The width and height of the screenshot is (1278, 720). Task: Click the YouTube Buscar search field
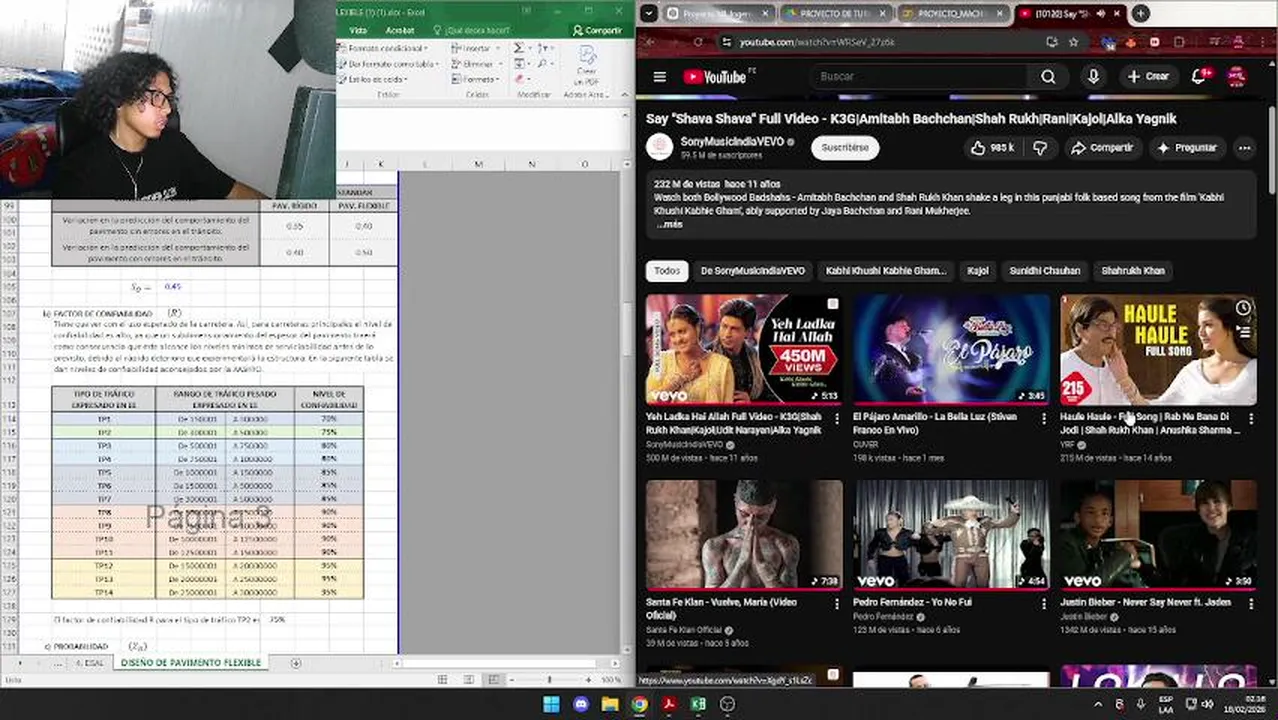pyautogui.click(x=920, y=77)
